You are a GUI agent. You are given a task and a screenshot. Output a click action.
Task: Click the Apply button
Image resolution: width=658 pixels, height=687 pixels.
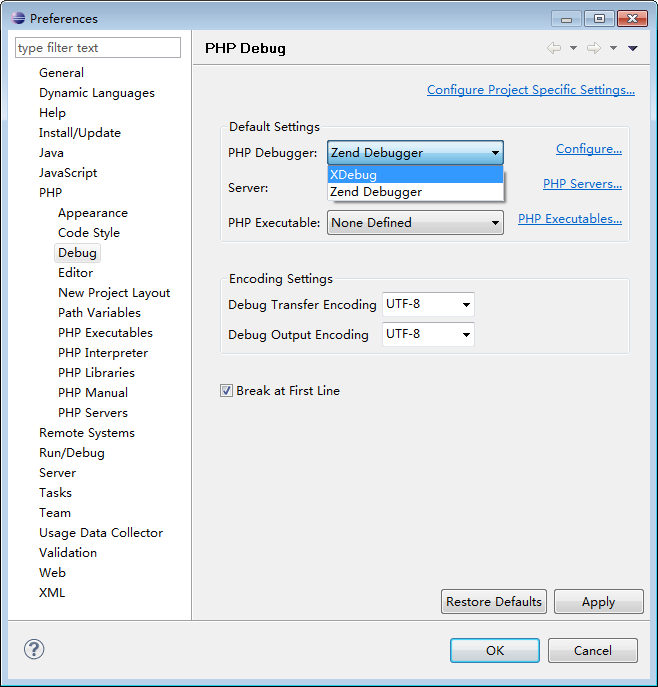tap(598, 602)
